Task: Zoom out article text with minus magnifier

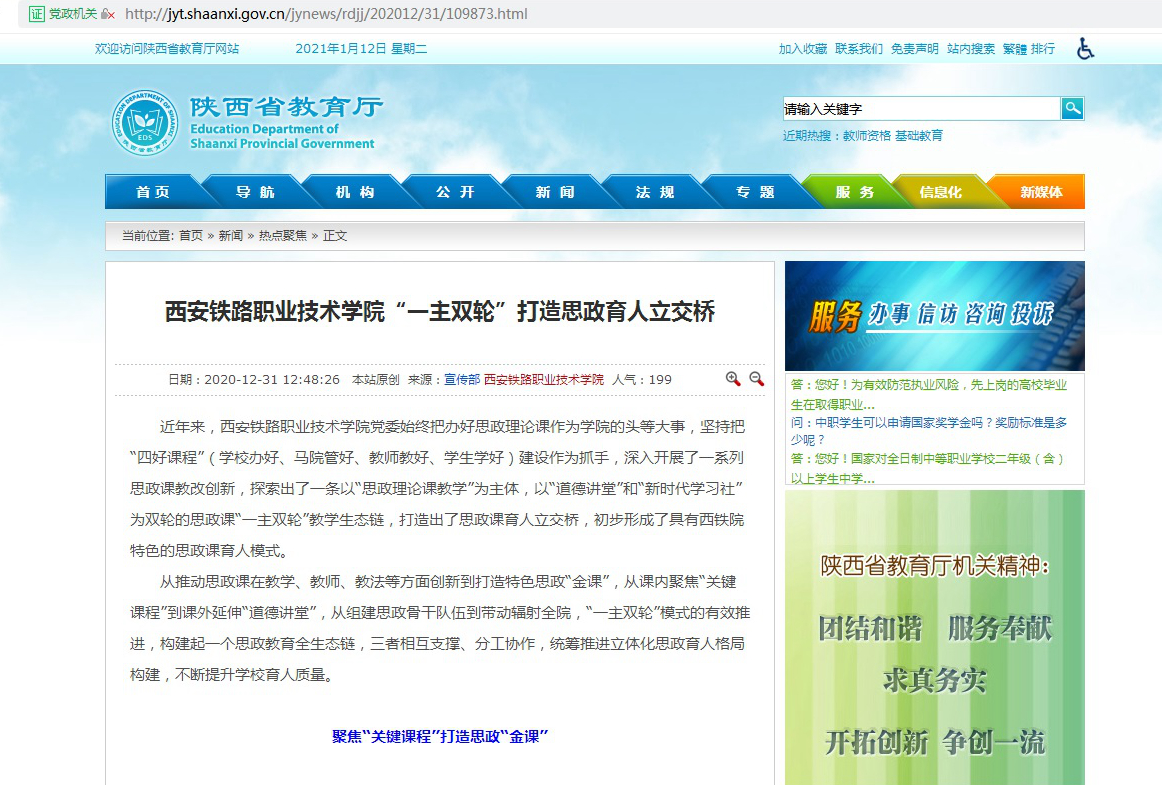Action: click(x=757, y=379)
